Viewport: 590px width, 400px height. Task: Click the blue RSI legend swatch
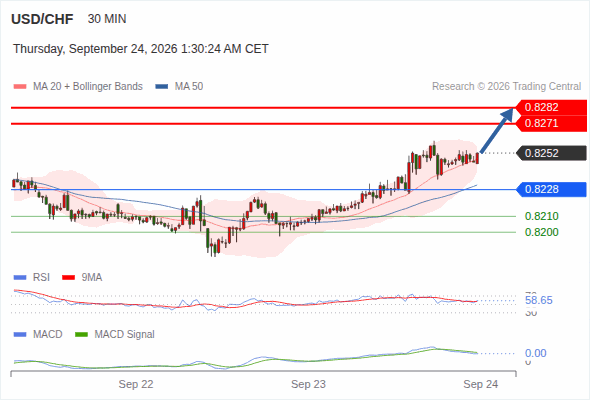(20, 278)
